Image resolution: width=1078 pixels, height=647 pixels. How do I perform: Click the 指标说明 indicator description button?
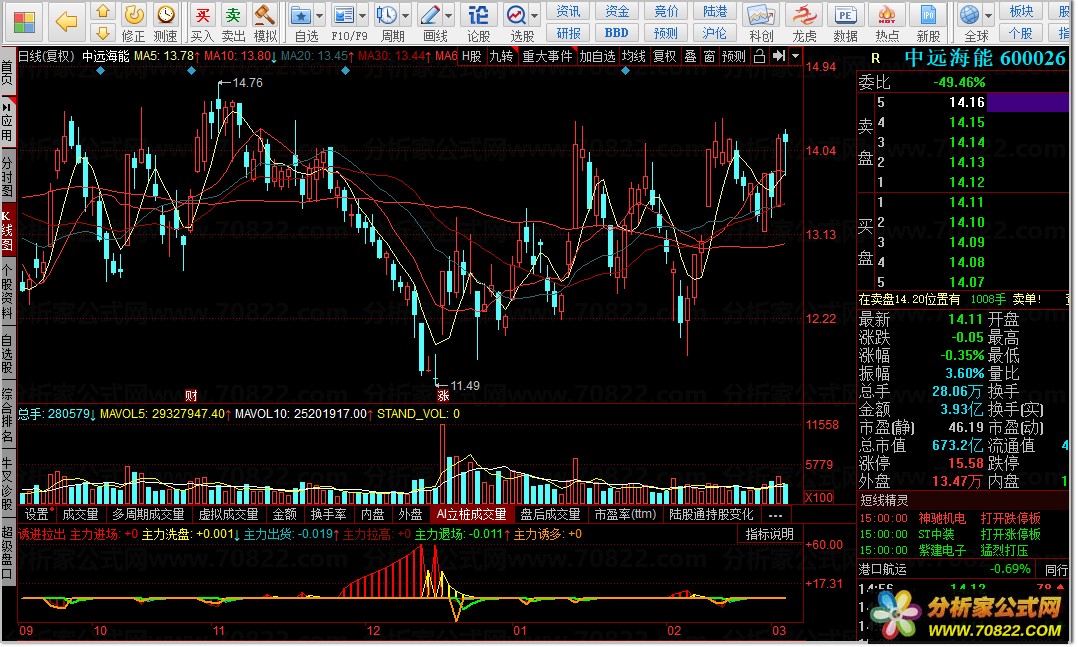pos(769,534)
